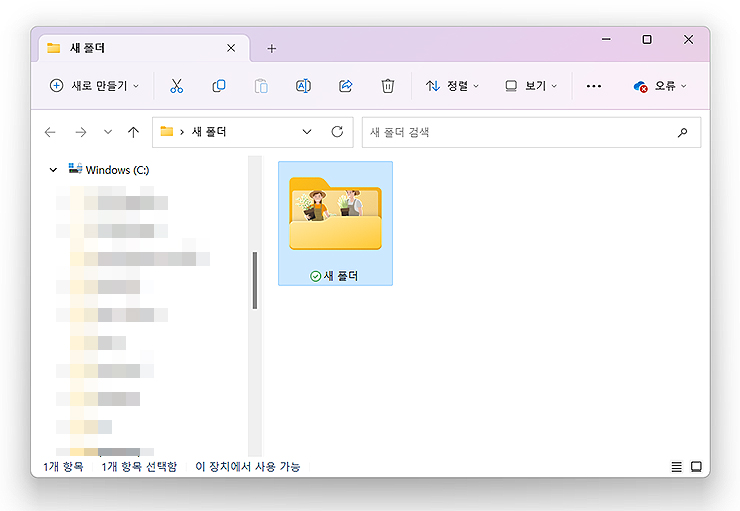Click the Cut scissors icon
740x511 pixels.
(177, 86)
